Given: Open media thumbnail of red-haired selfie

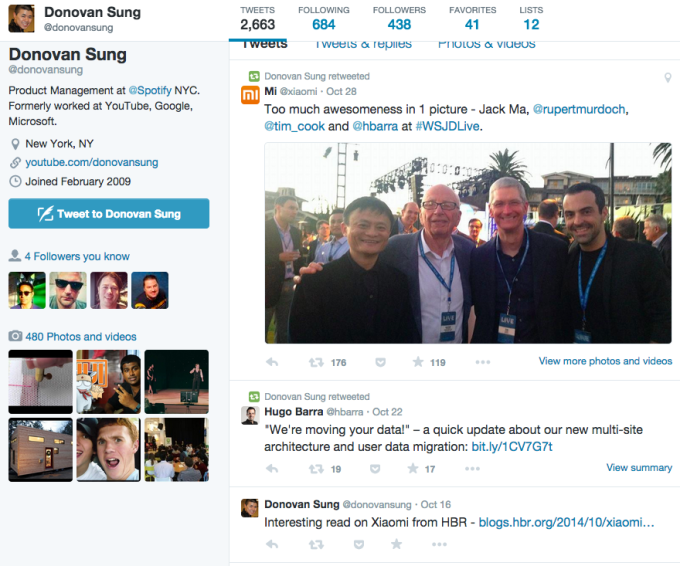Looking at the screenshot, I should pyautogui.click(x=108, y=450).
